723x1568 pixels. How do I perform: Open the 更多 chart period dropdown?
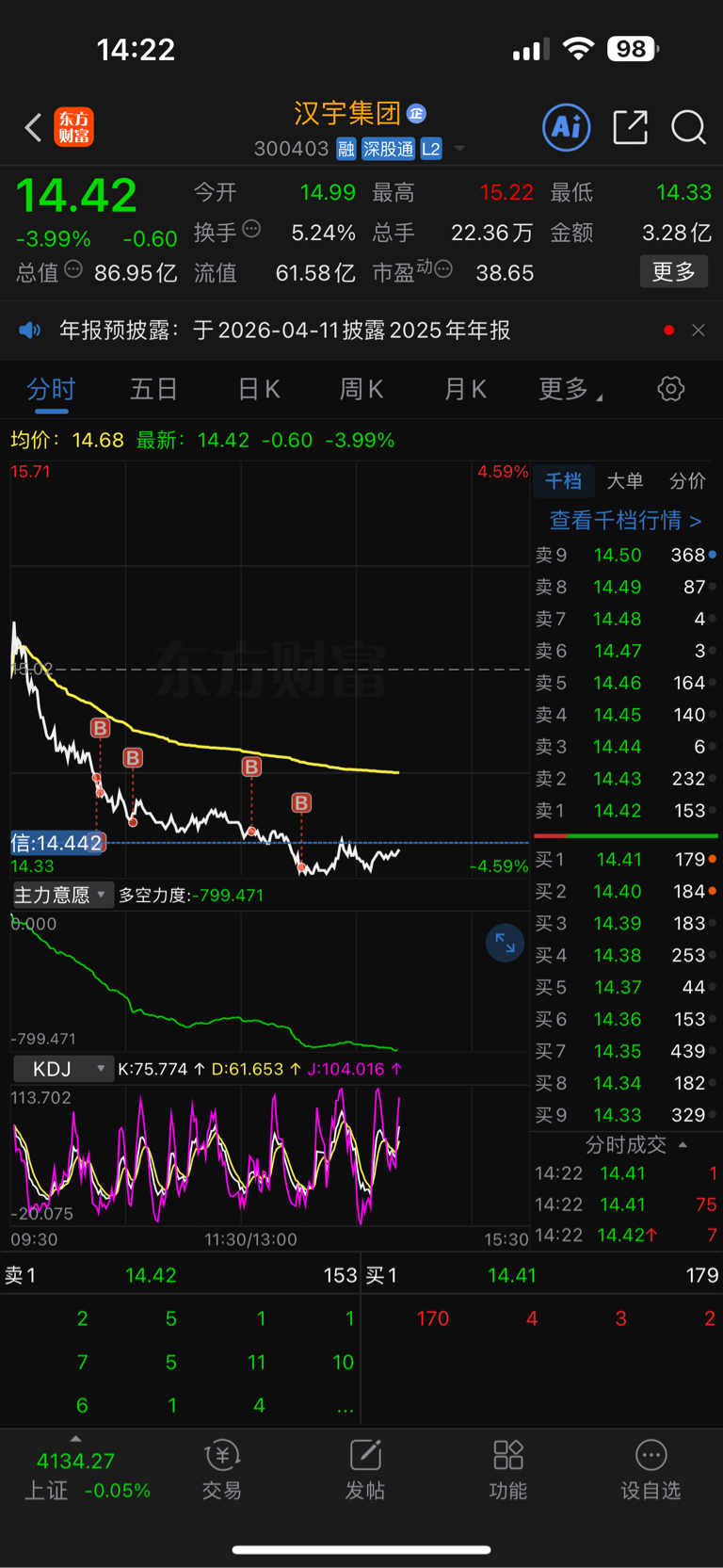click(x=570, y=389)
